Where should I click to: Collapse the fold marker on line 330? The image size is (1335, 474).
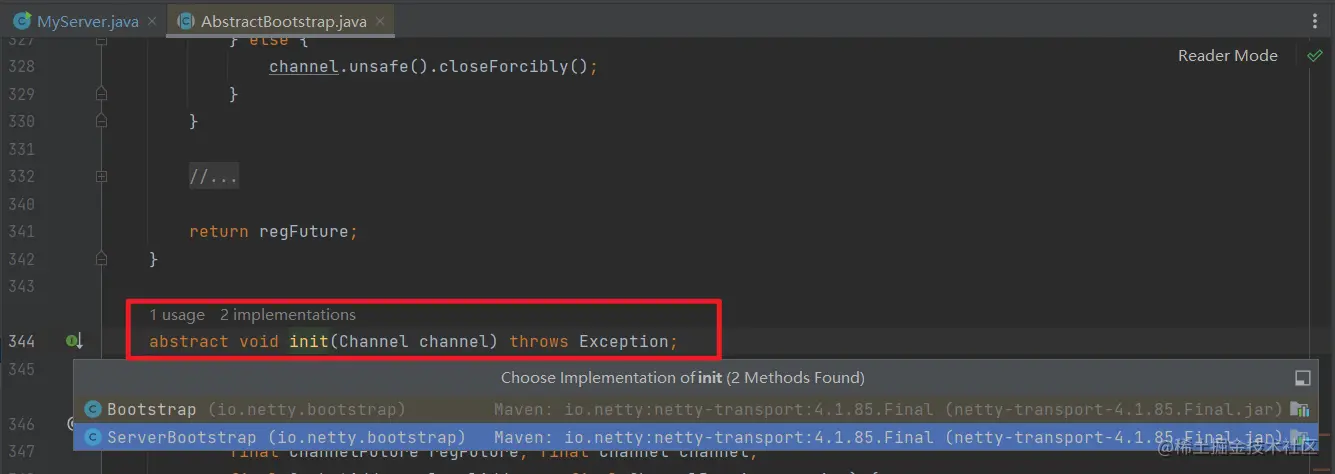click(x=101, y=121)
